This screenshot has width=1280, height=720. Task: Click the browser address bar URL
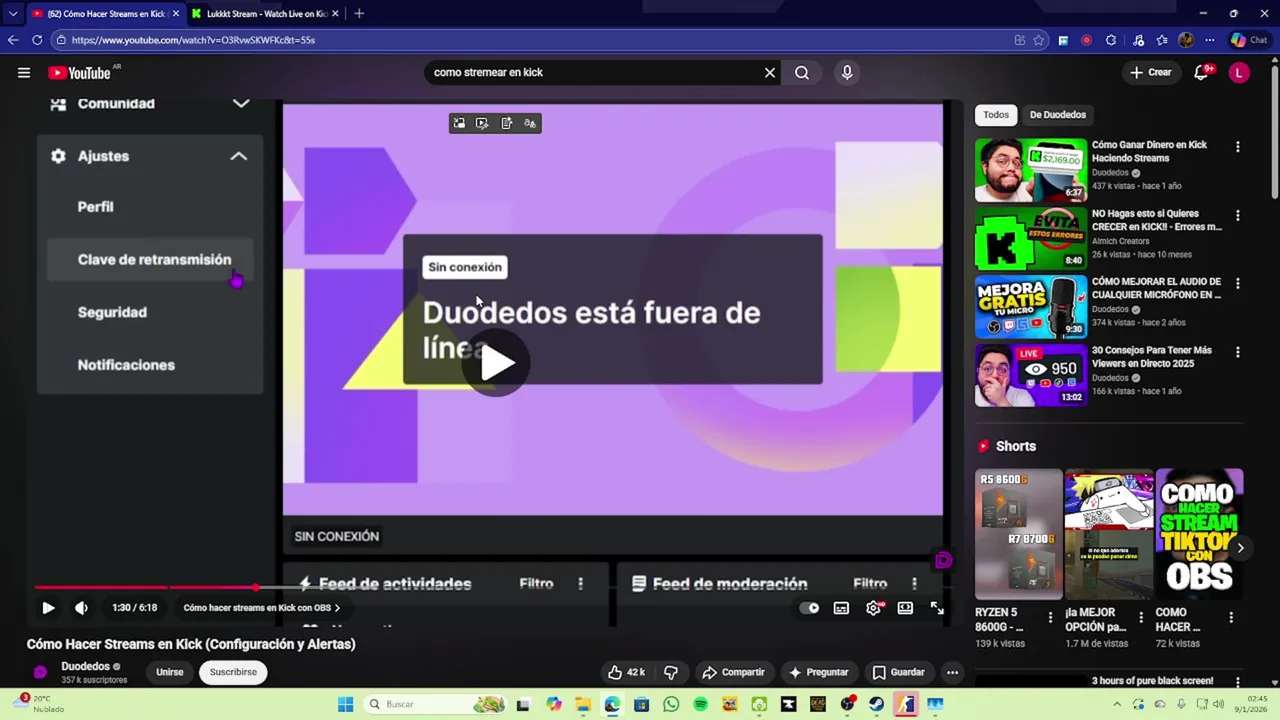193,40
